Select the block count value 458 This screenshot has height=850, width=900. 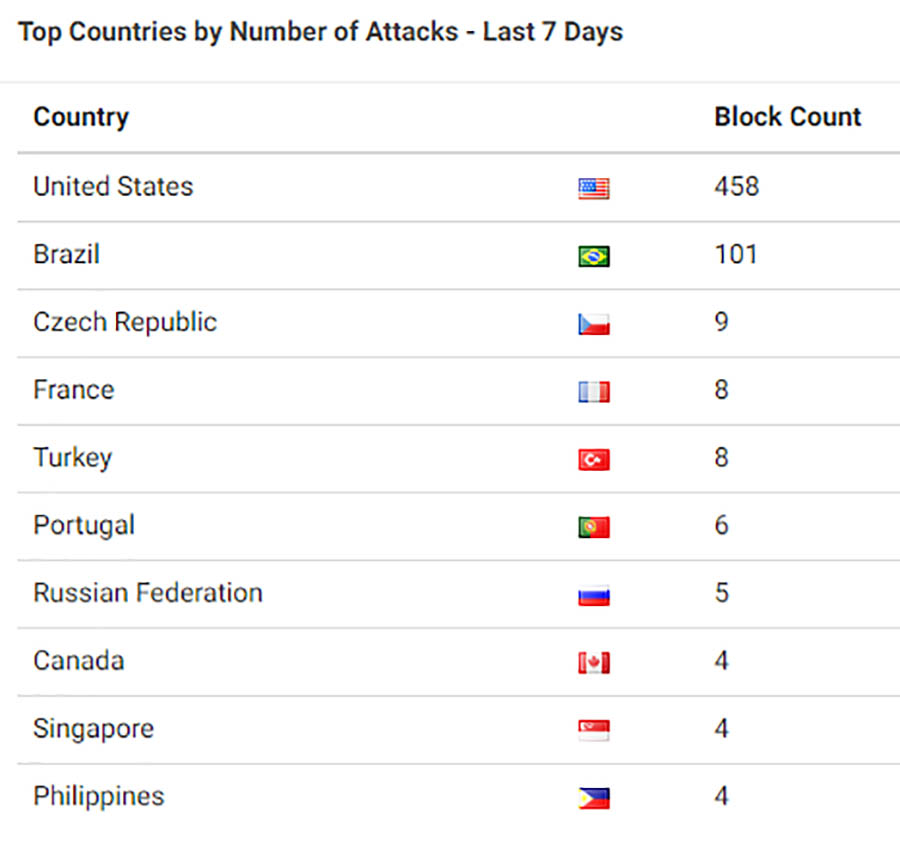736,187
